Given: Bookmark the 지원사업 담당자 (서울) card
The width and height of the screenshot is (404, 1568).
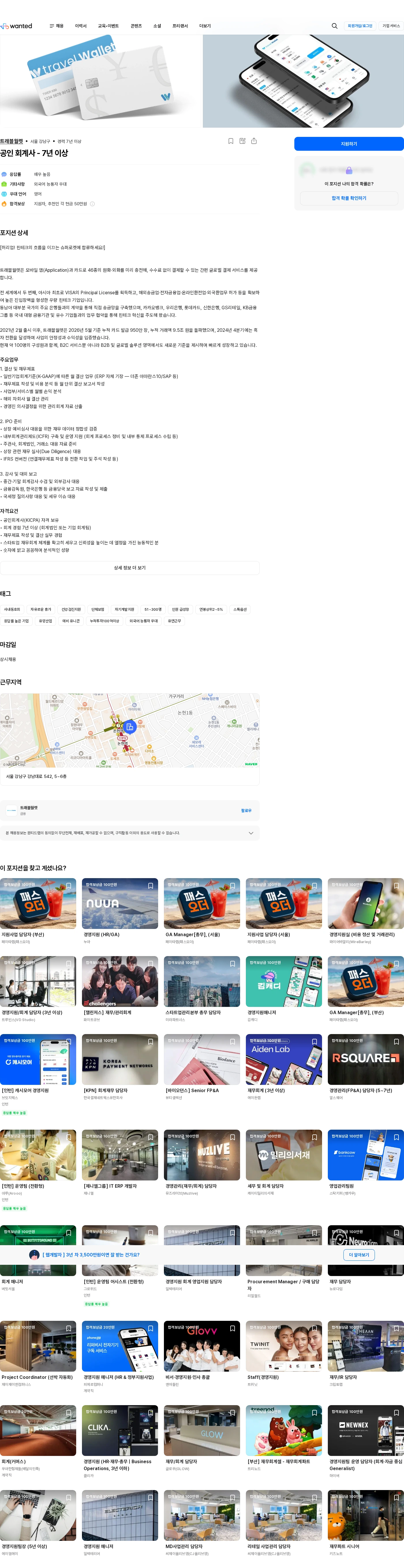Looking at the screenshot, I should pos(315,886).
